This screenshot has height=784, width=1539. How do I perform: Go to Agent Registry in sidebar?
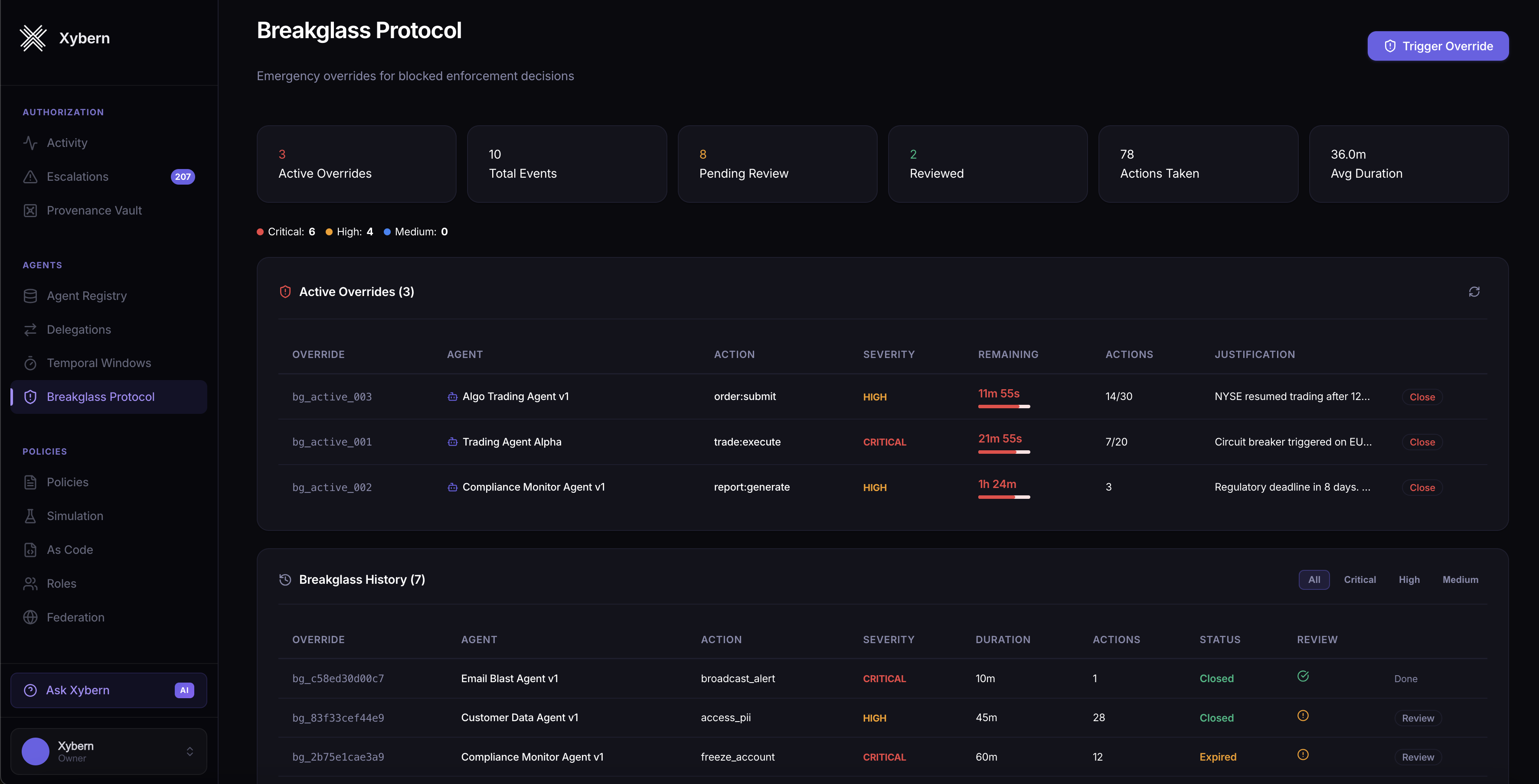point(87,296)
